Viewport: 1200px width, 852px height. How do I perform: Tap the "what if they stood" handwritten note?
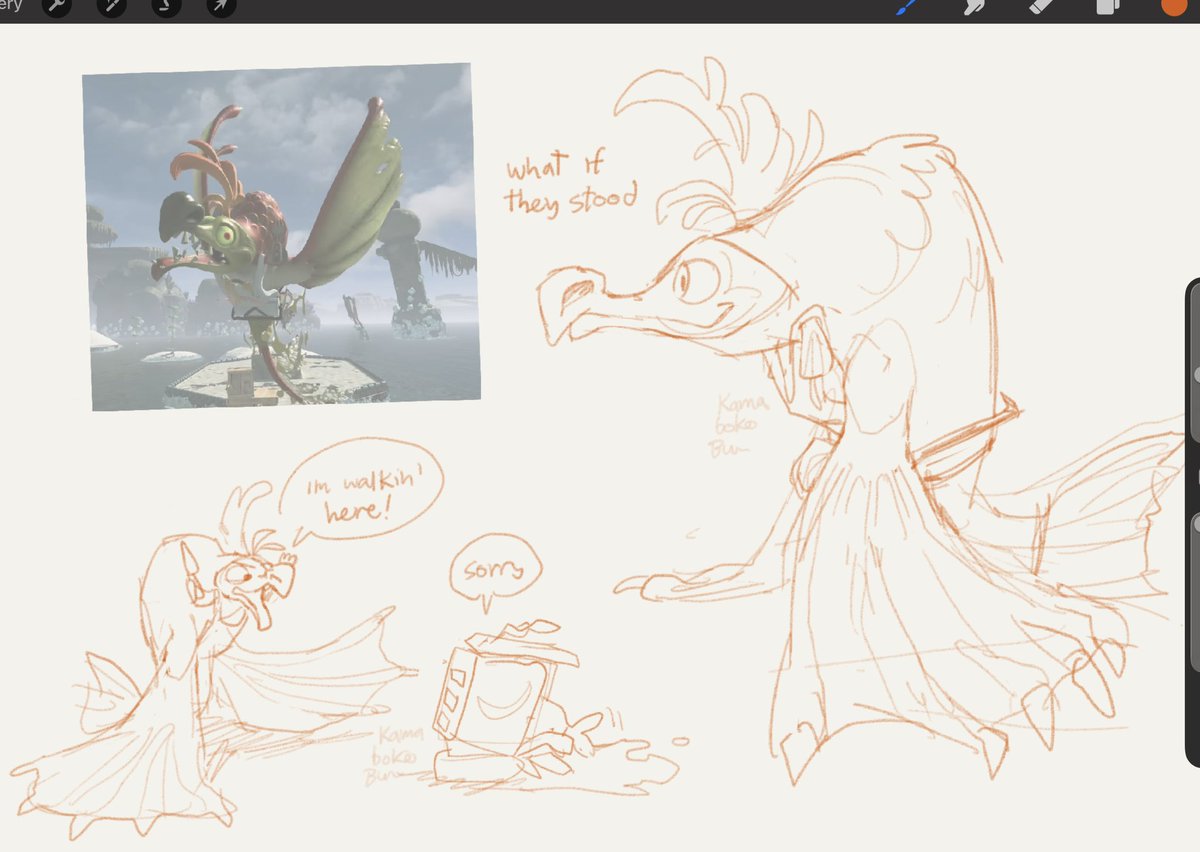570,183
